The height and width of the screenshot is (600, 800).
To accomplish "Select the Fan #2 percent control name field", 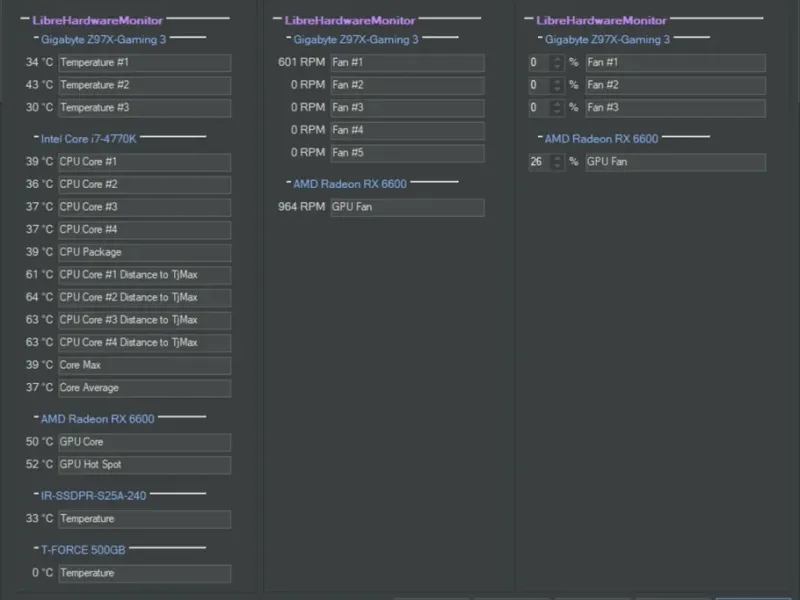I will click(x=676, y=85).
